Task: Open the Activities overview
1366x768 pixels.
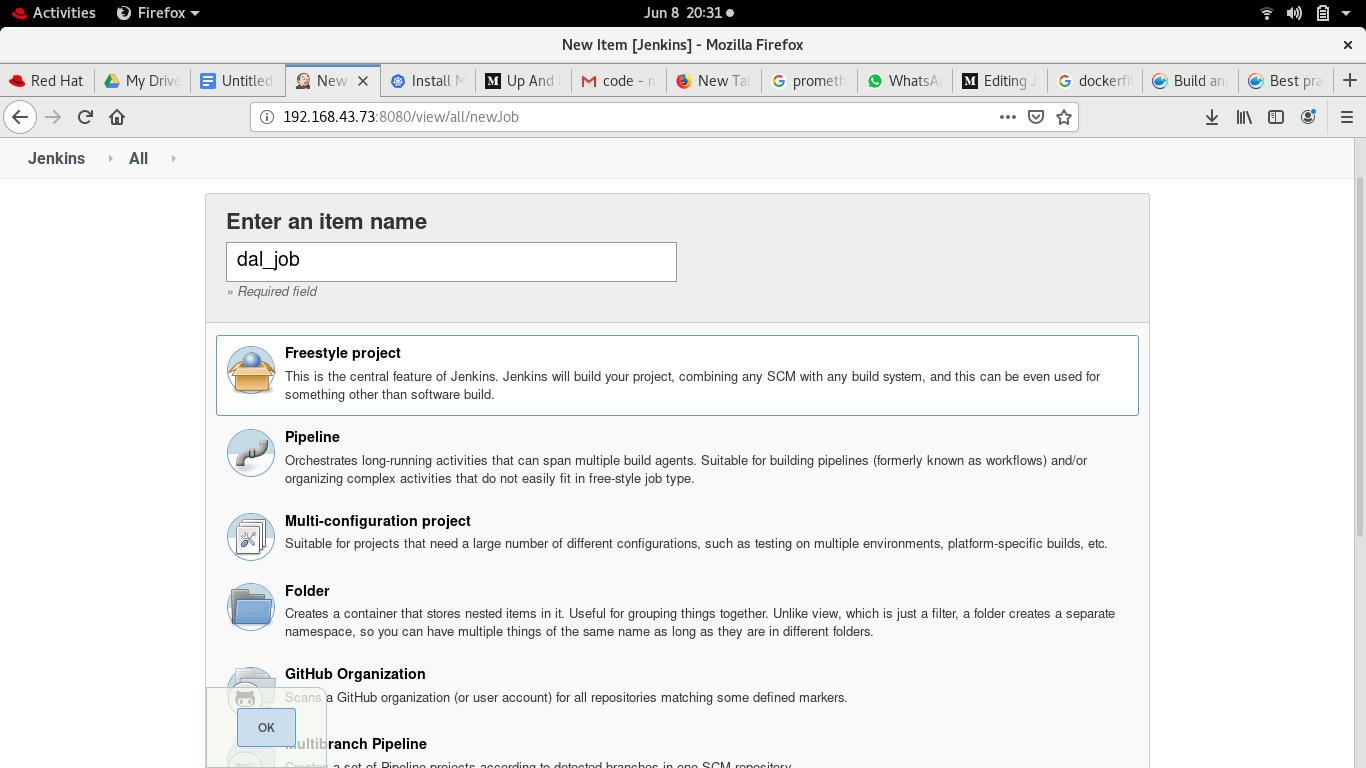Action: pyautogui.click(x=54, y=13)
